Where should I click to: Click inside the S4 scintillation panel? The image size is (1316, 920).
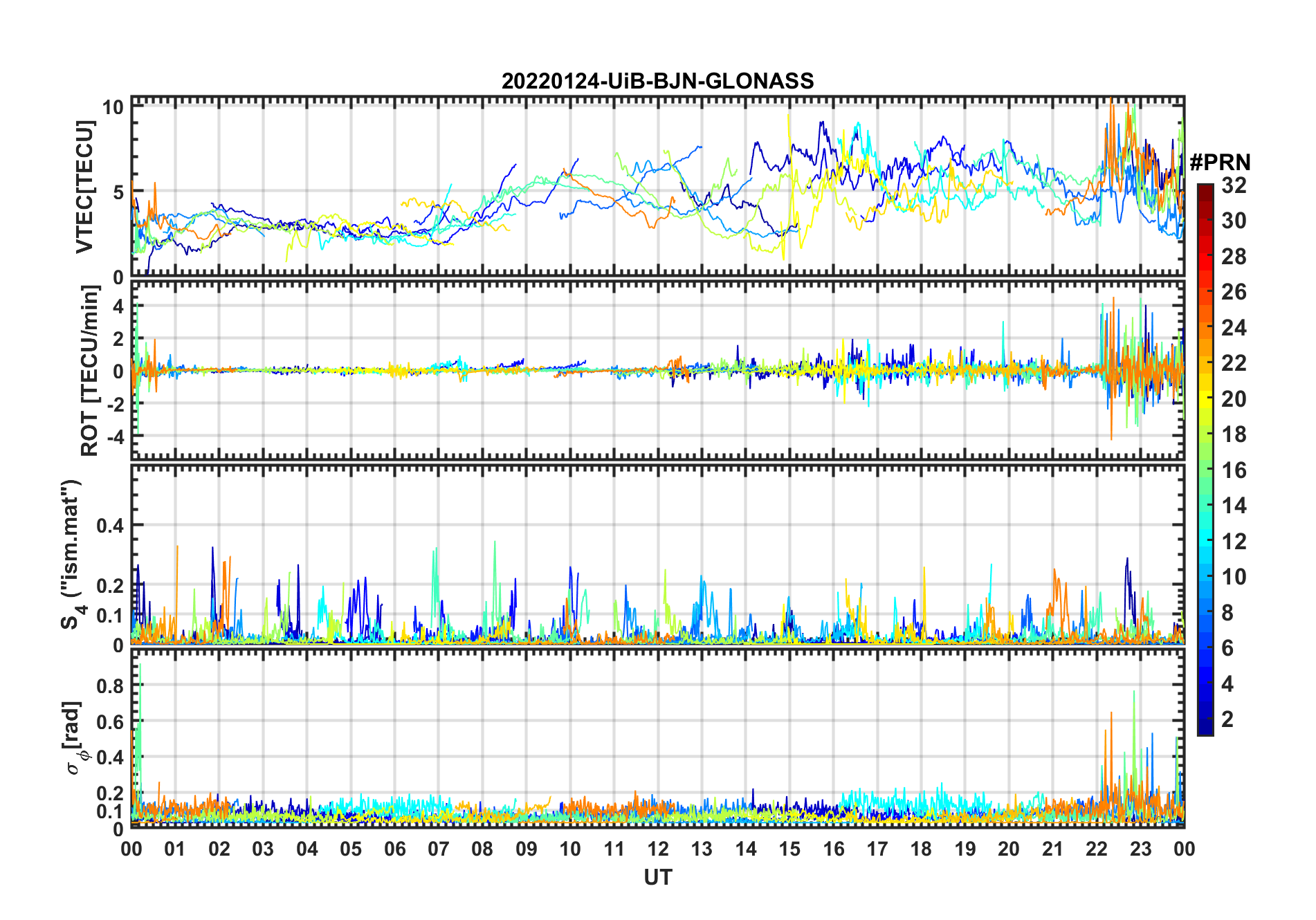click(657, 554)
